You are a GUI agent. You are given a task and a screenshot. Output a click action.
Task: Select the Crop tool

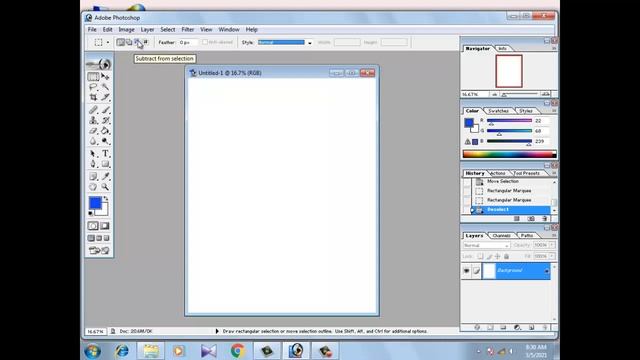pos(93,97)
